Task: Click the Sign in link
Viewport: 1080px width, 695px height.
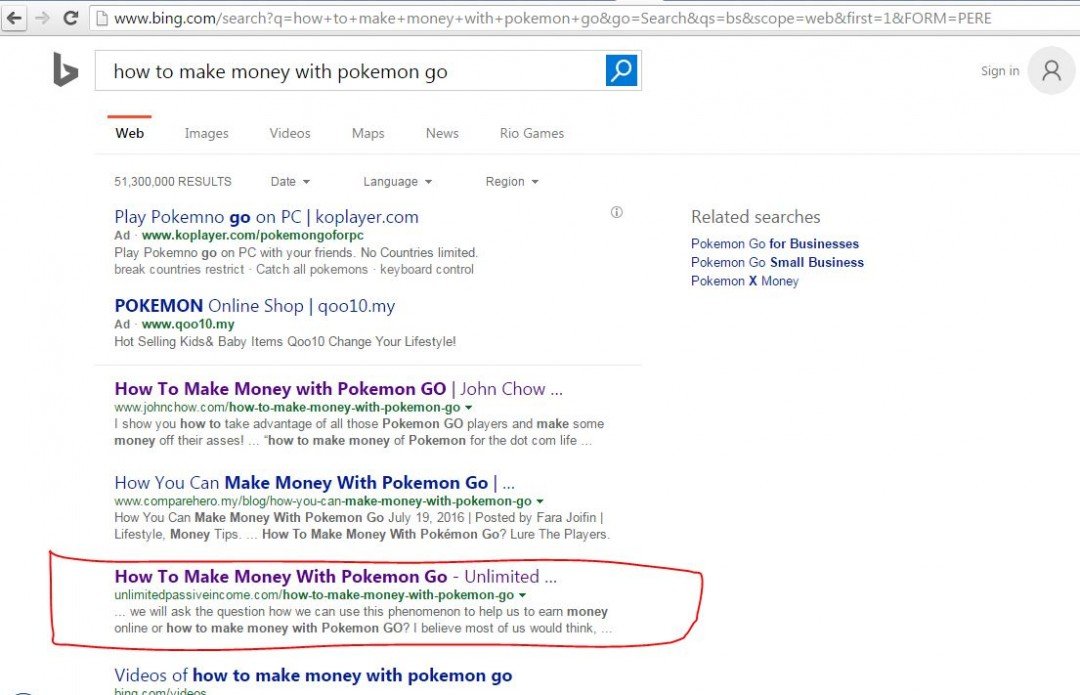Action: pos(999,70)
